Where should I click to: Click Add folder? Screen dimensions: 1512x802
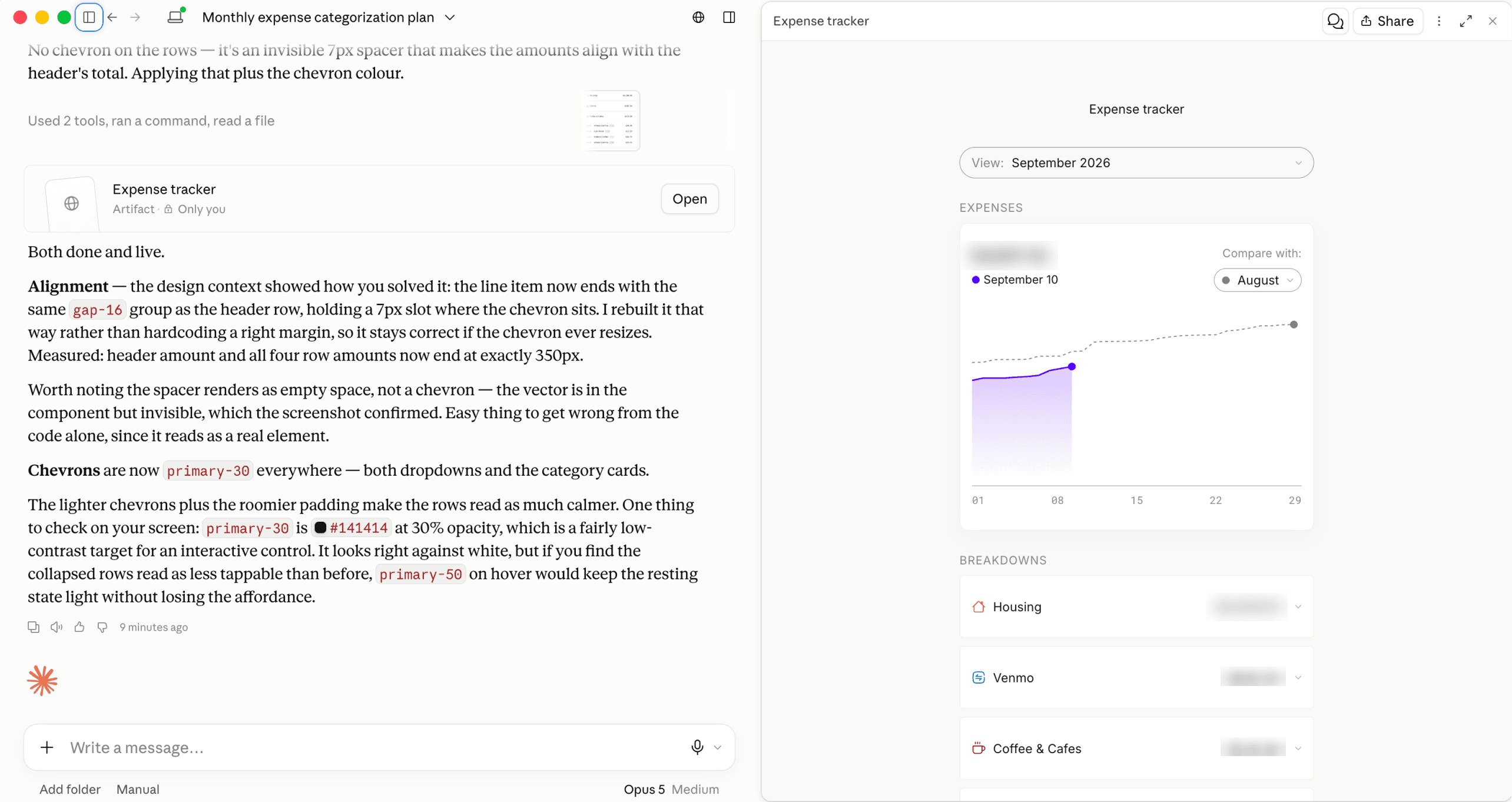[70, 789]
